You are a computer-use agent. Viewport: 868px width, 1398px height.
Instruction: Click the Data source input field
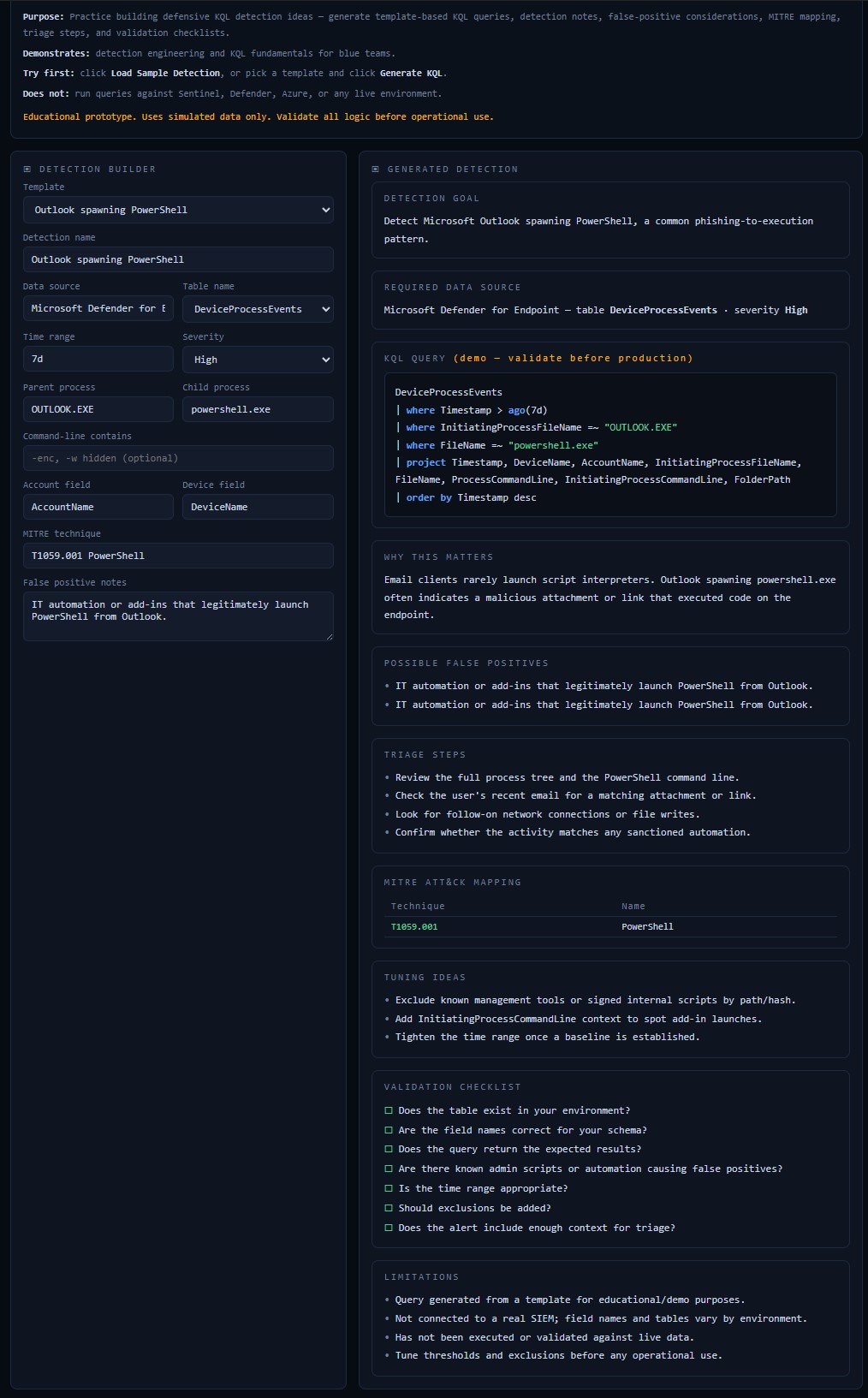pos(98,308)
